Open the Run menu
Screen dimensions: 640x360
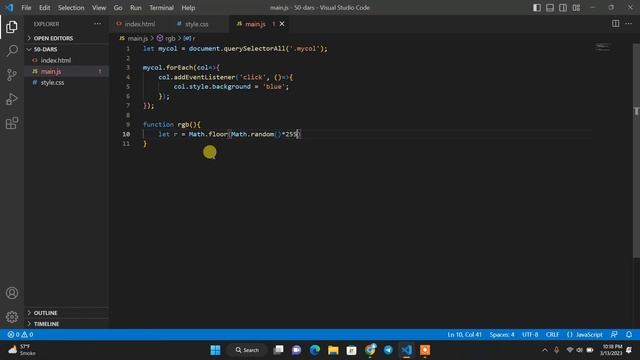[136, 8]
